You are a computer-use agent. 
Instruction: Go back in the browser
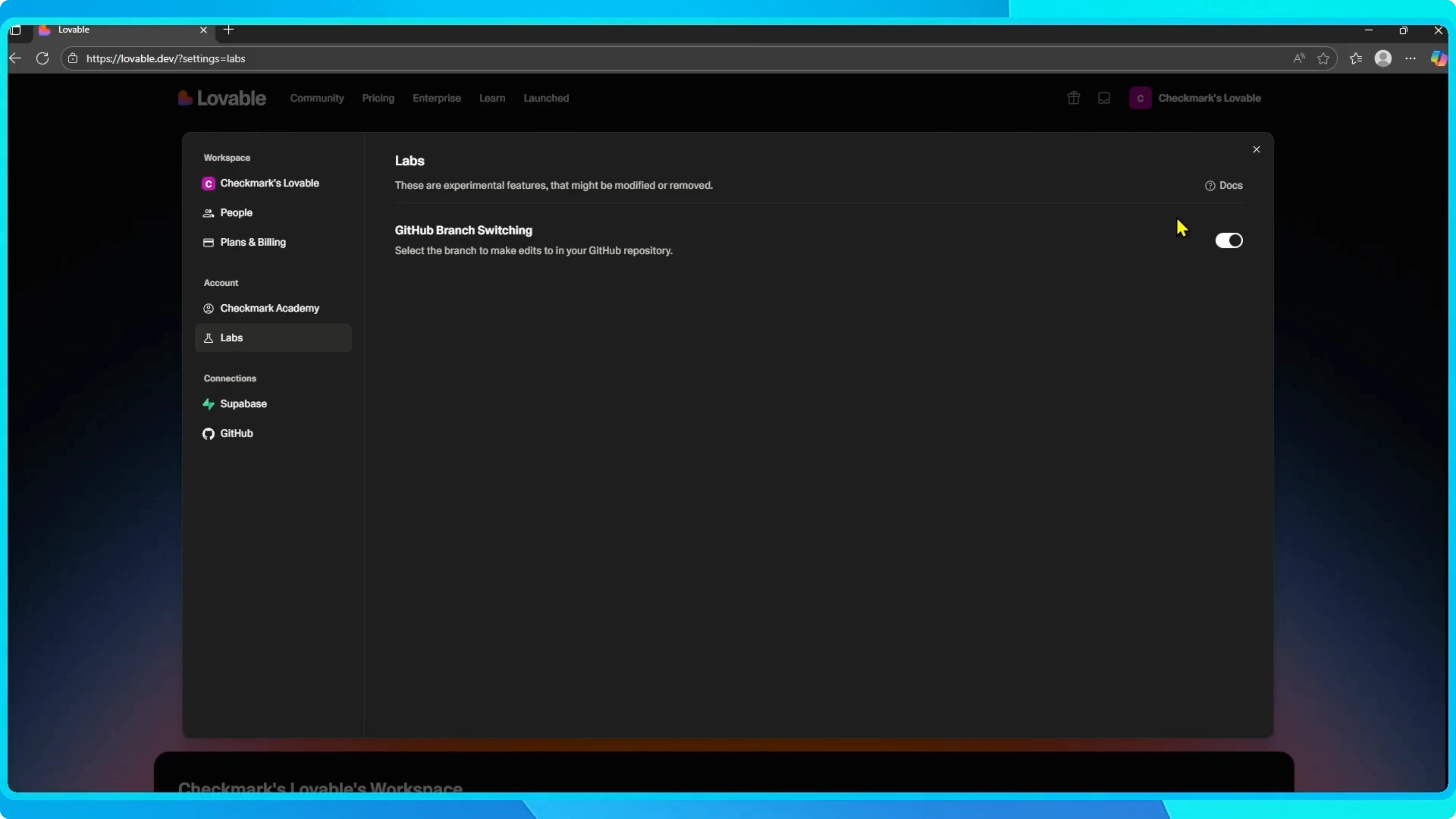15,58
